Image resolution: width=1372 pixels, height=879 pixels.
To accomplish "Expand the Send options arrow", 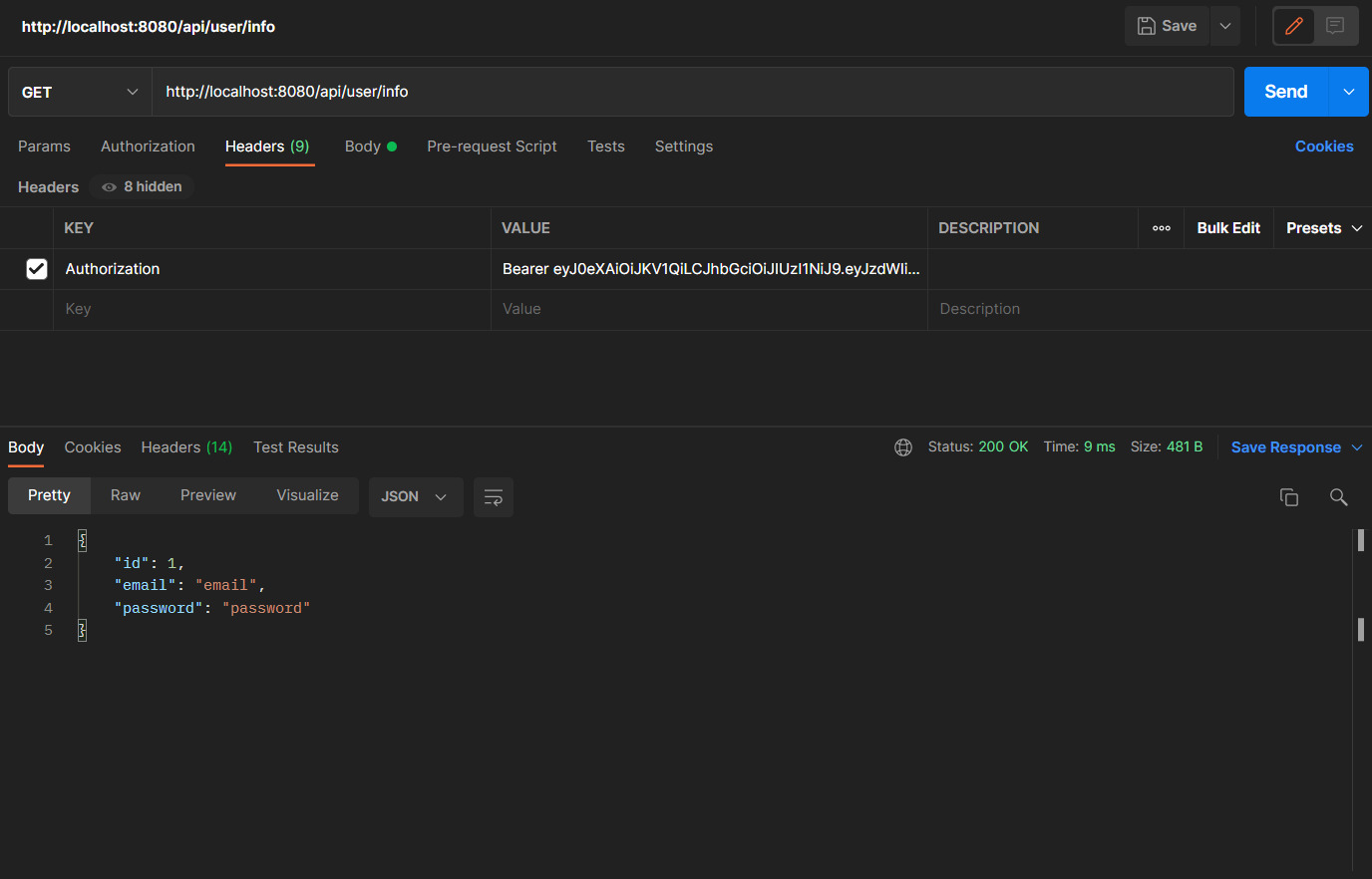I will pyautogui.click(x=1349, y=92).
